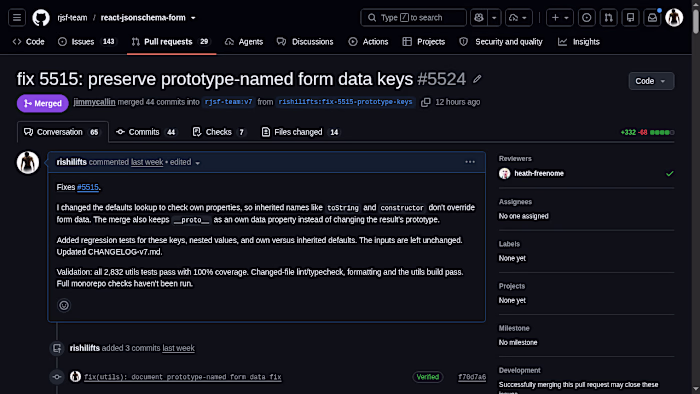
Task: Select the Pull requests tab
Action: pyautogui.click(x=171, y=42)
